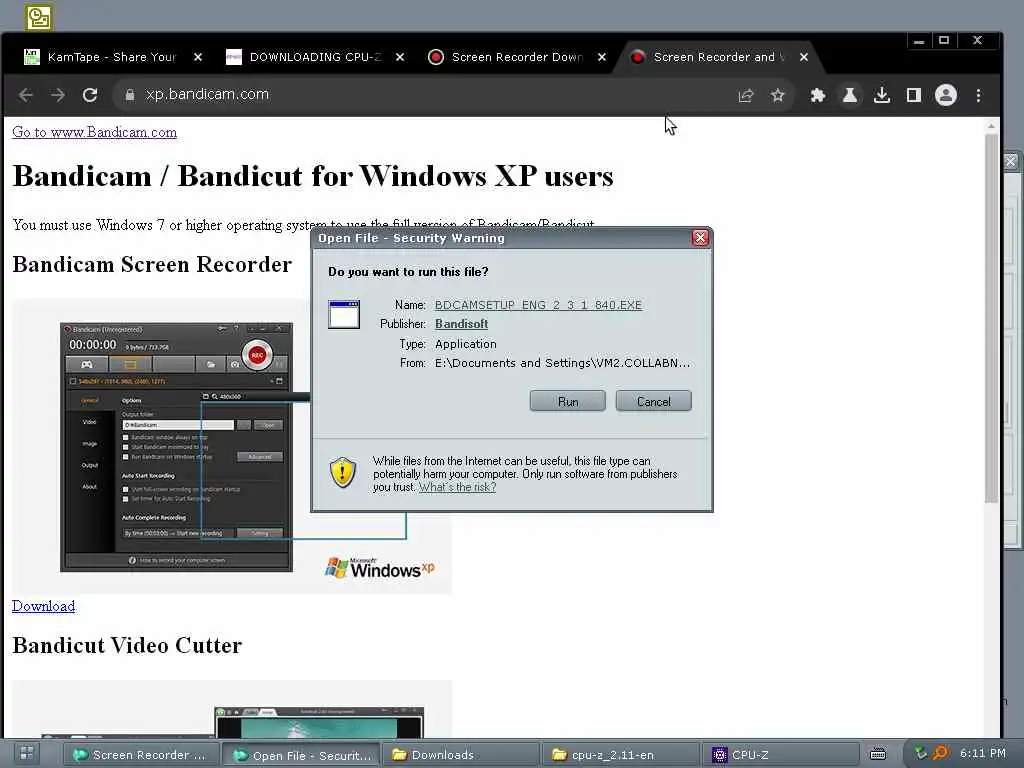
Task: Click the yellow desktop icon top-left
Action: coord(39,17)
